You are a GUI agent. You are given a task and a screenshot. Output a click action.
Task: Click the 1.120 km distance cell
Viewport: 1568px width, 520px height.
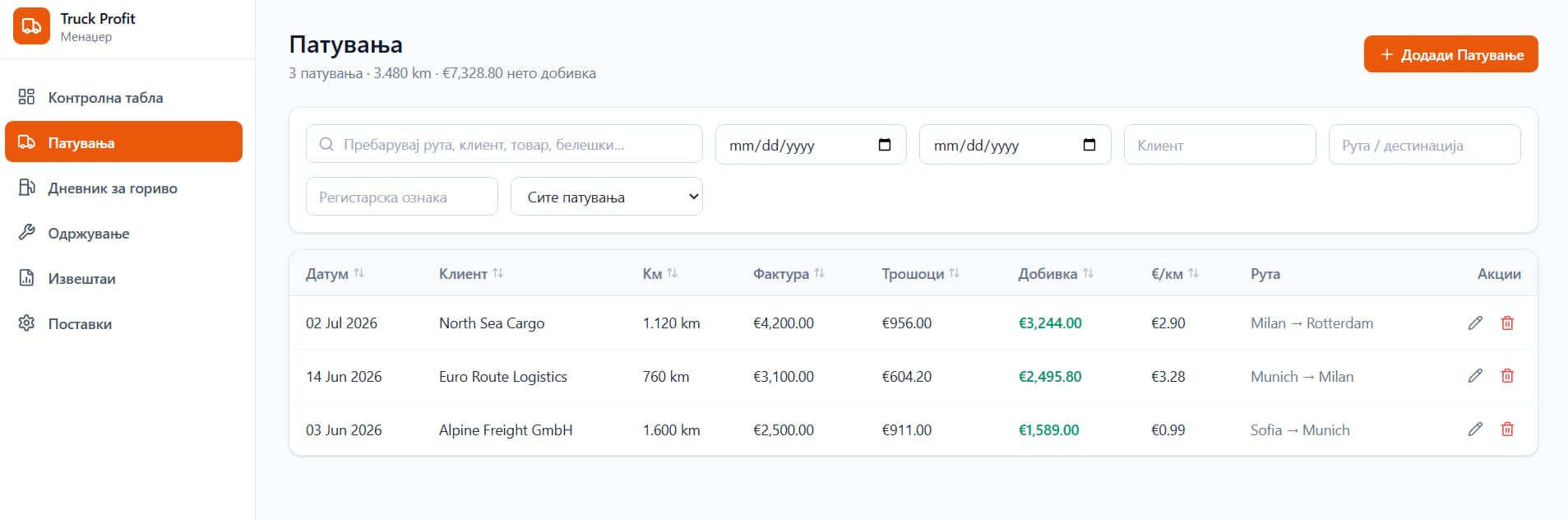point(671,323)
